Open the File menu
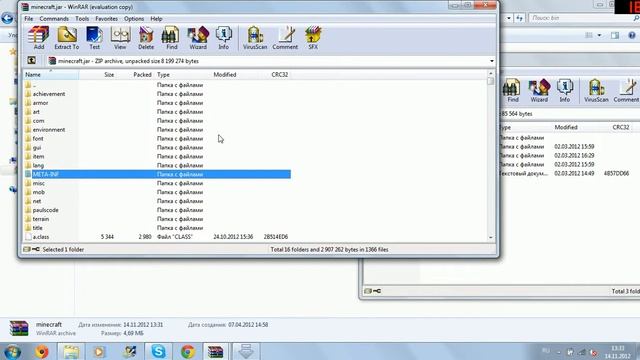This screenshot has width=640, height=360. click(29, 19)
